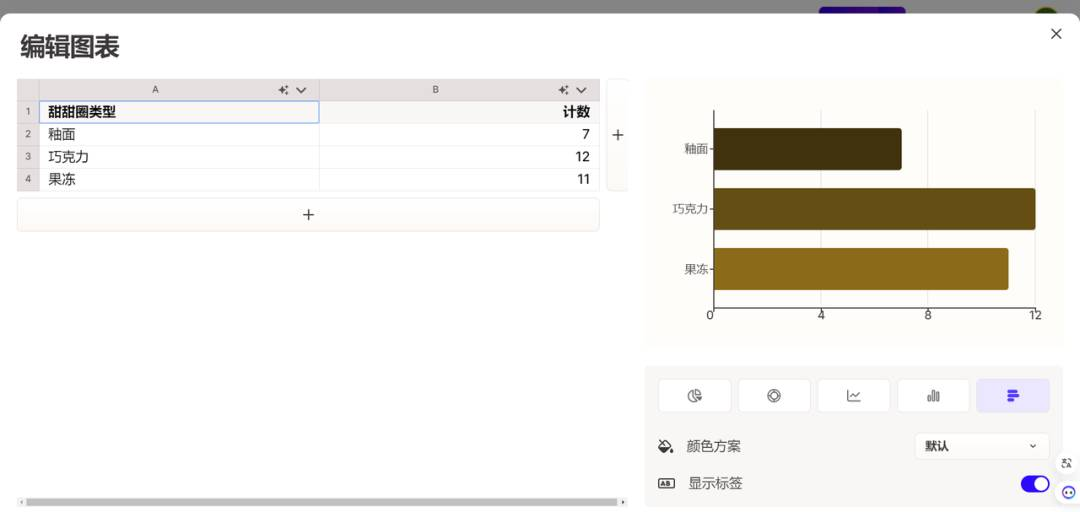Select column A by its header letter
Image resolution: width=1080 pixels, height=512 pixels.
pos(156,90)
